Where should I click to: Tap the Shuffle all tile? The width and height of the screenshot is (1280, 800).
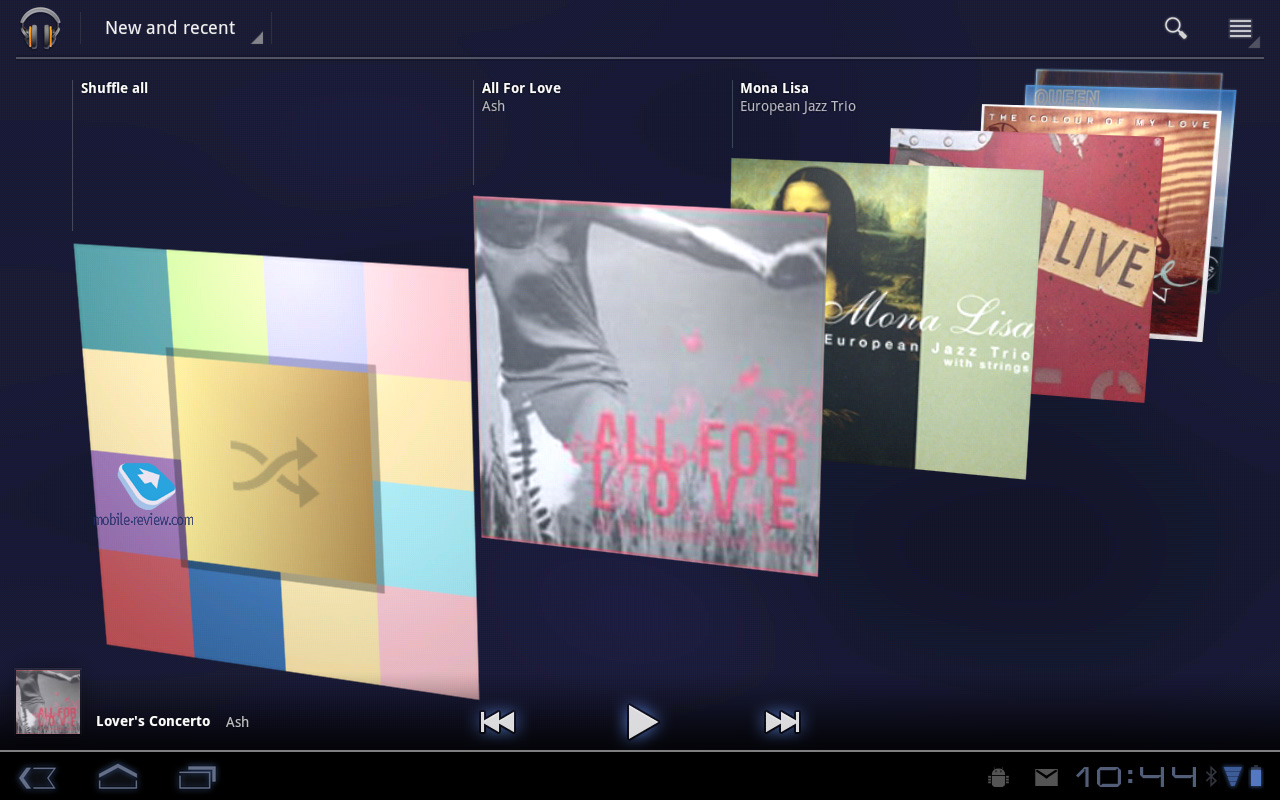pos(277,470)
